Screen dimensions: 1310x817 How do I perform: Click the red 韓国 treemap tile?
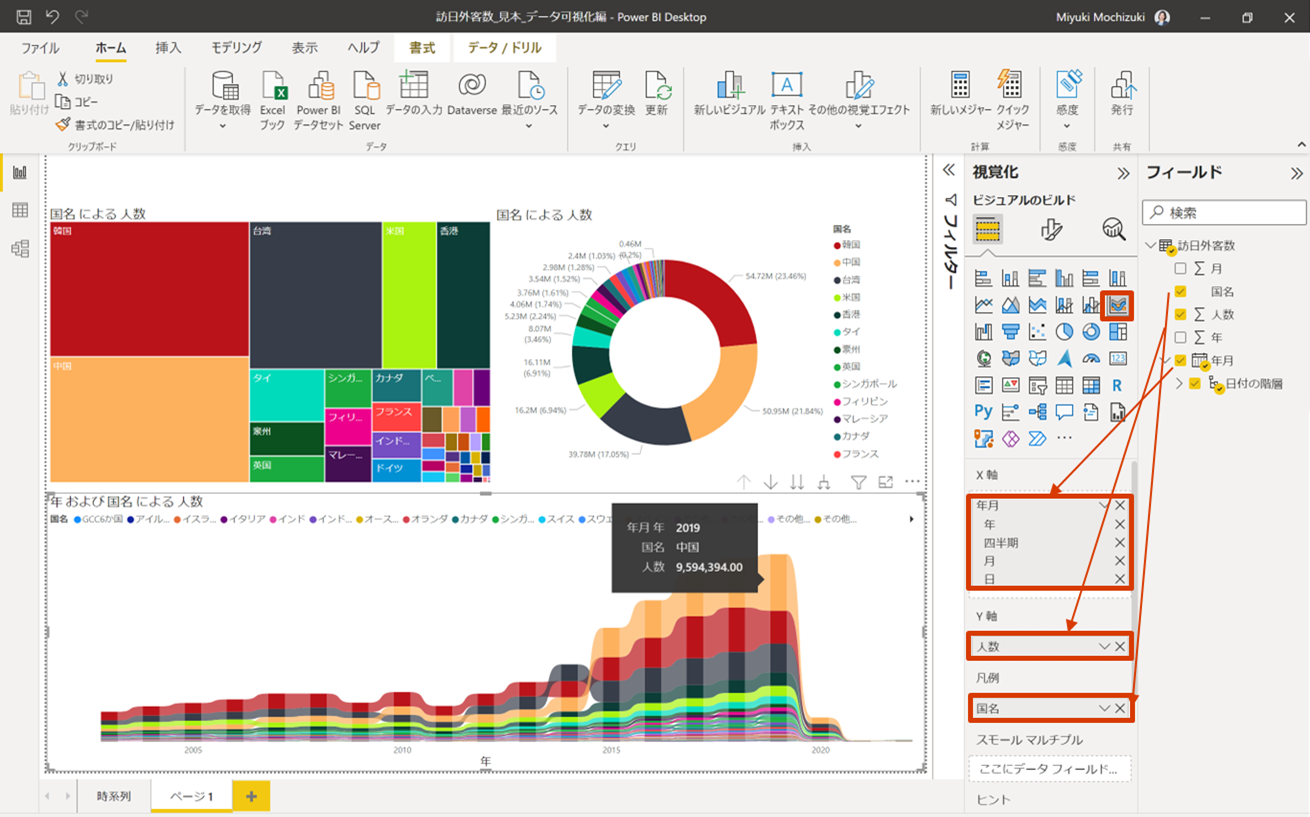[149, 289]
